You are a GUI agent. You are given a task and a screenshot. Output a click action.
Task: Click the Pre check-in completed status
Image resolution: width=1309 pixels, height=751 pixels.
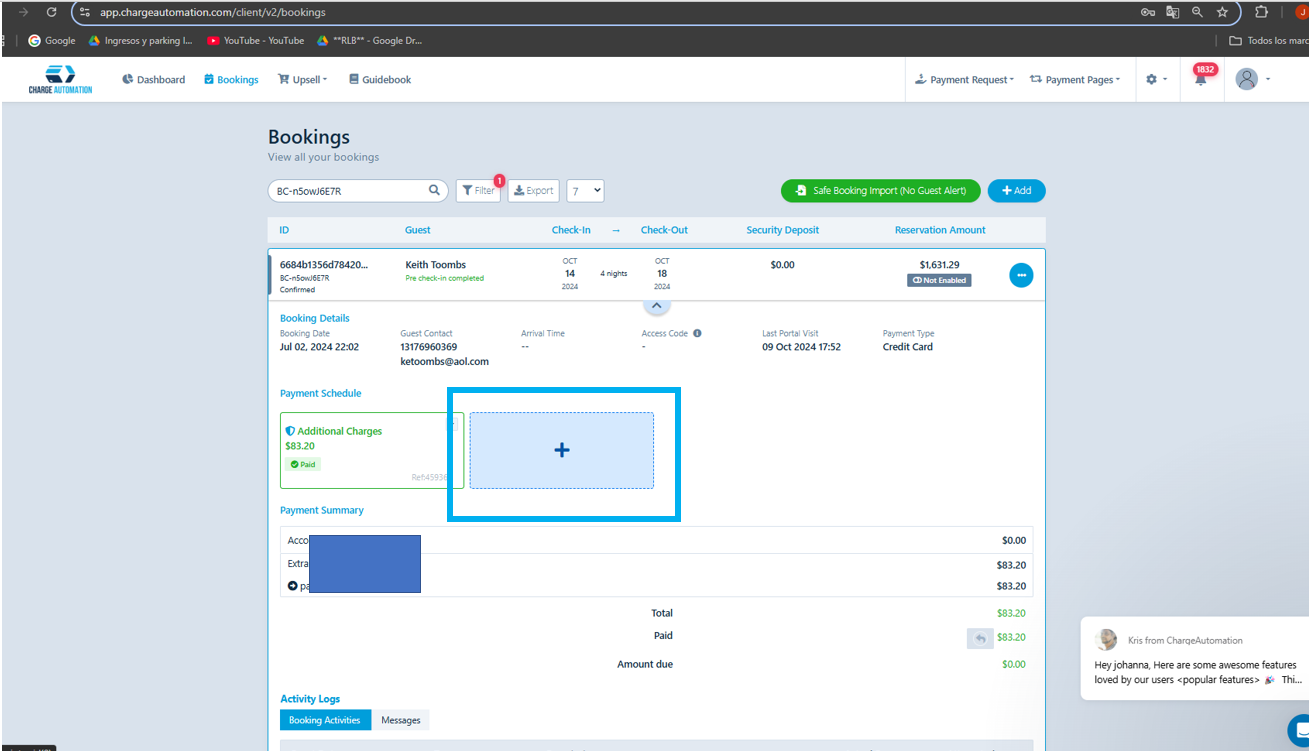pos(444,278)
